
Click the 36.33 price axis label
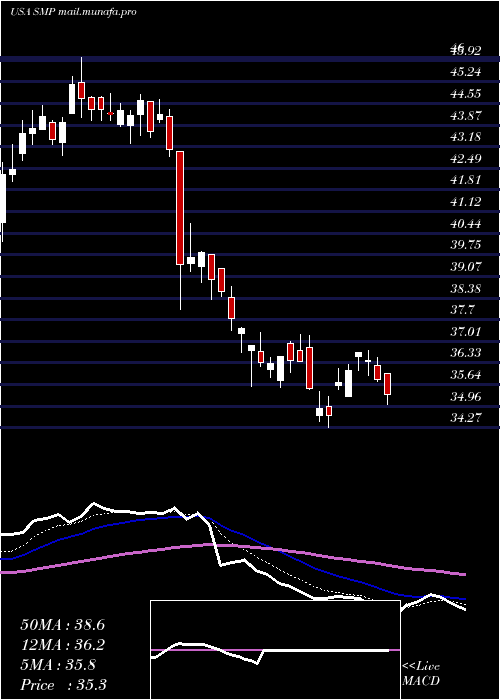[466, 353]
